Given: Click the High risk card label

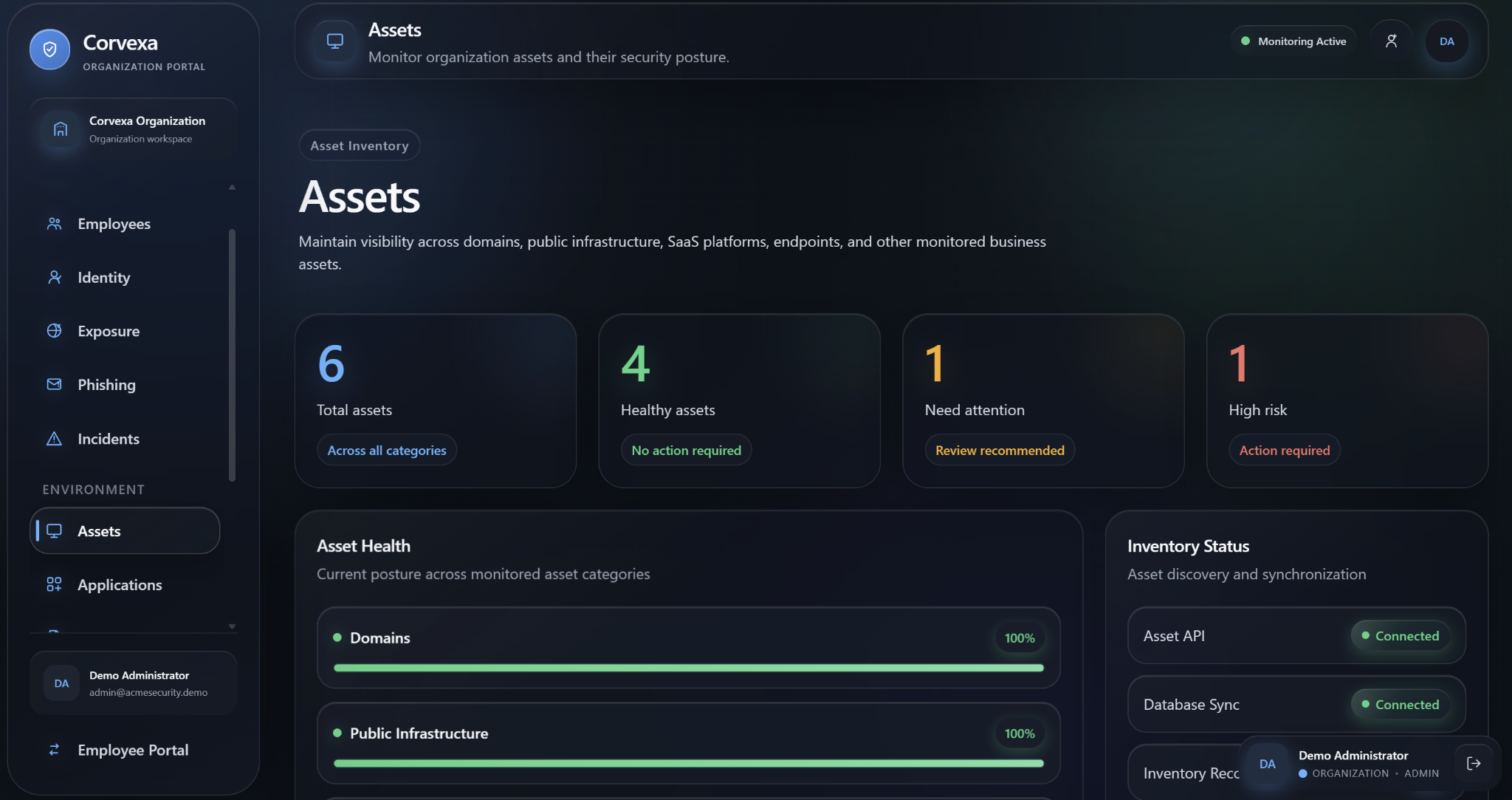Looking at the screenshot, I should pos(1257,410).
